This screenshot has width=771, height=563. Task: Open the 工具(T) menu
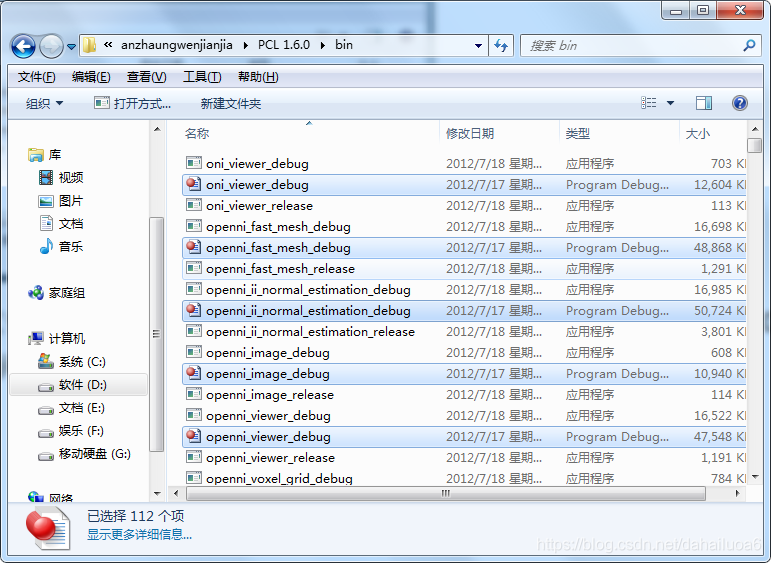click(x=202, y=77)
